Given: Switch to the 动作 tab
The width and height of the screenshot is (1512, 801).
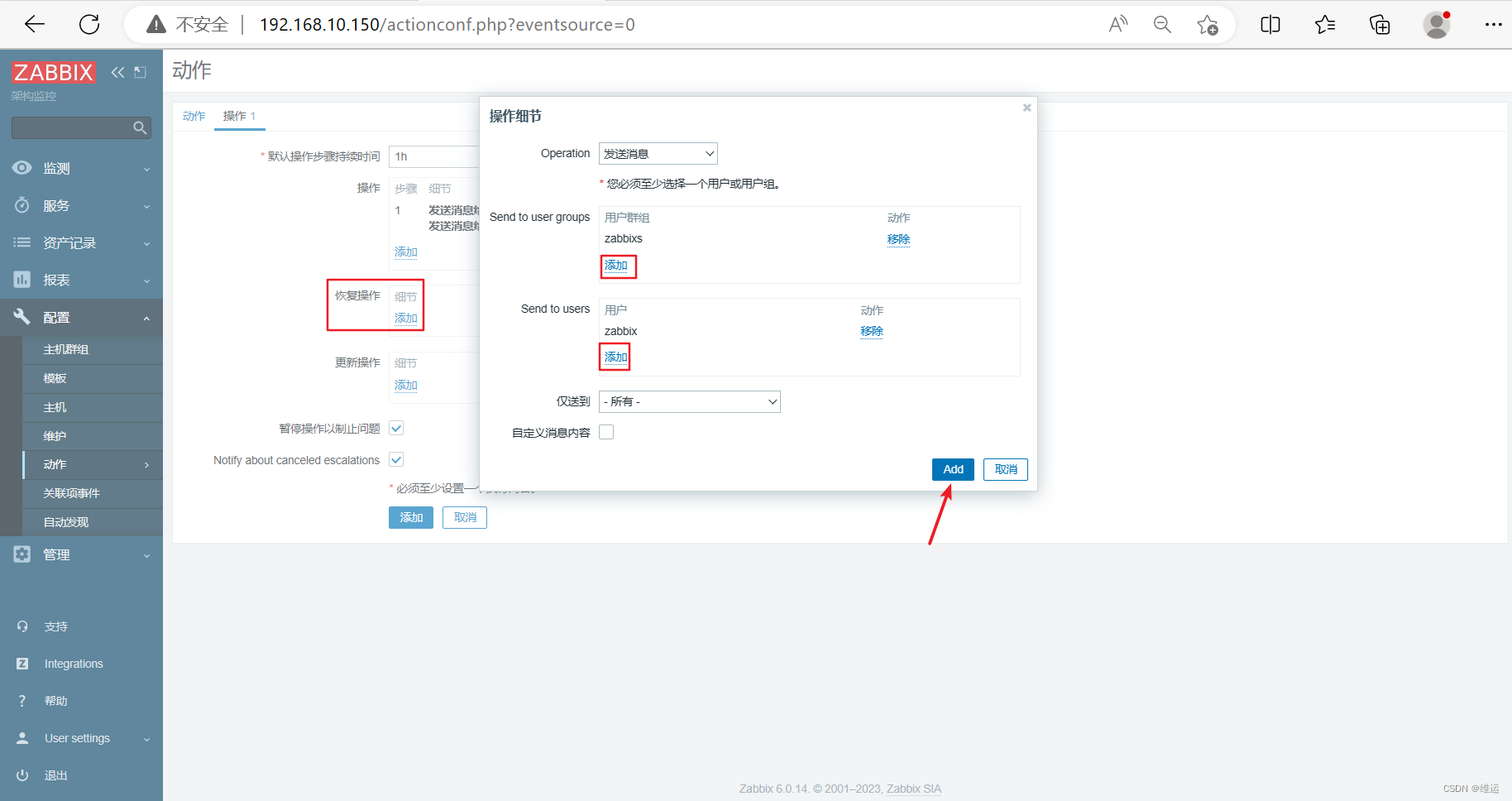Looking at the screenshot, I should 194,116.
